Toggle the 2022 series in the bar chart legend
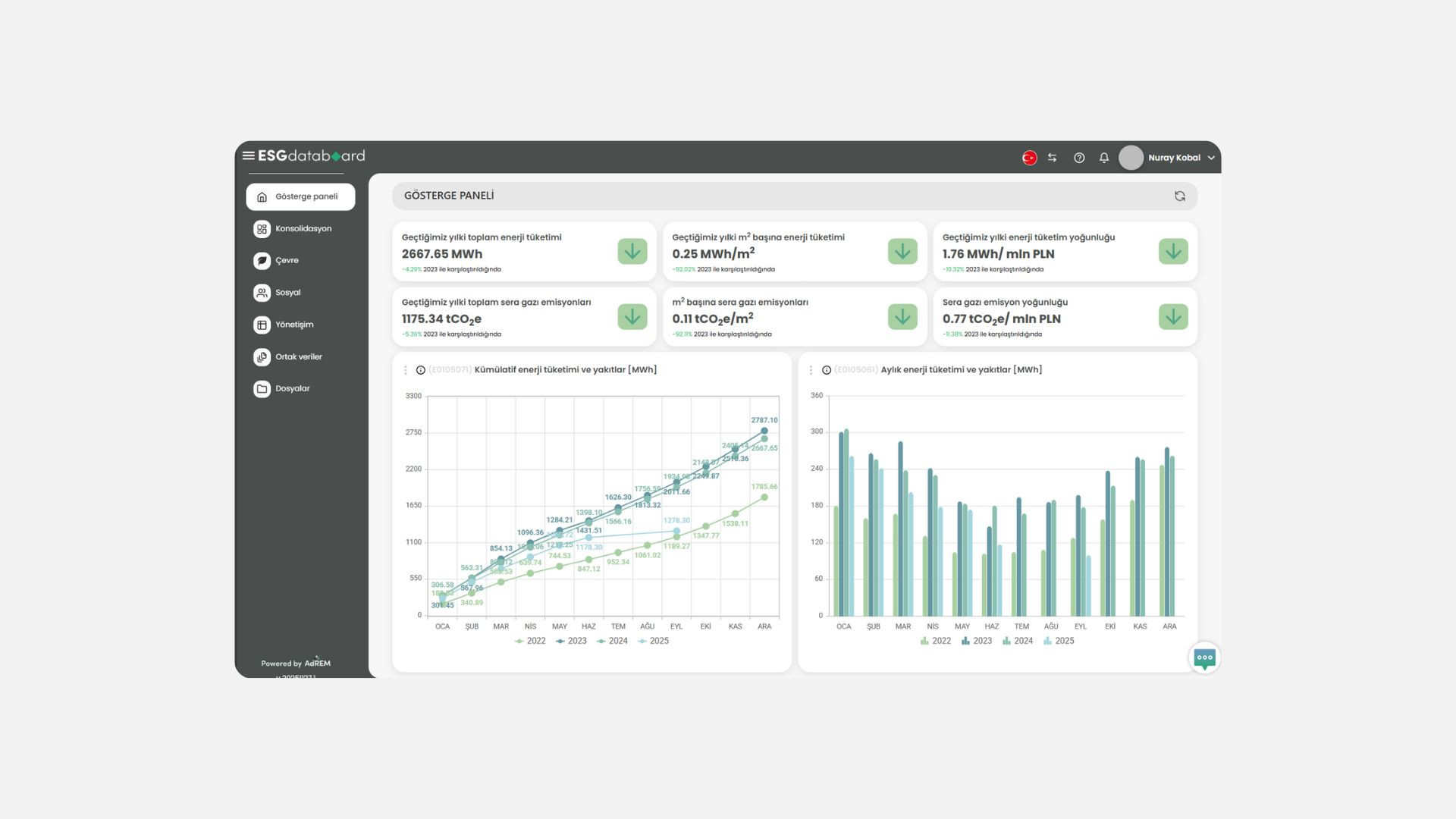 click(x=936, y=641)
